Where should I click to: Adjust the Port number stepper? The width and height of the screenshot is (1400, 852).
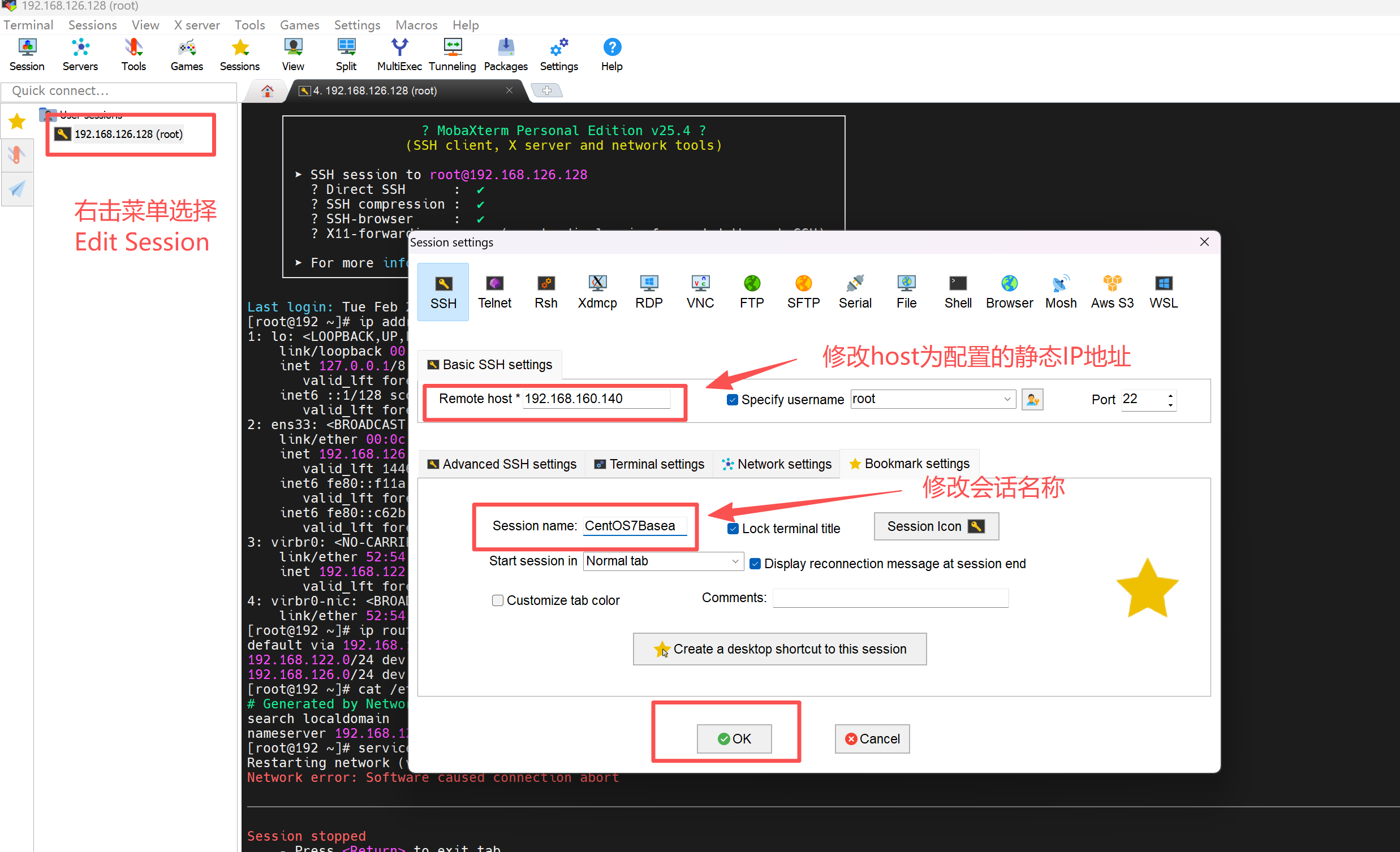tap(1170, 400)
